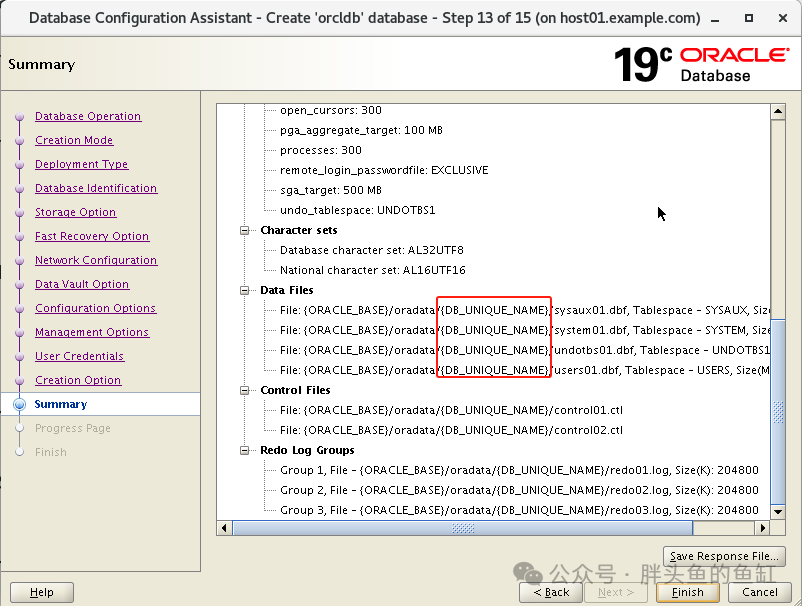Click the vertical scrollbar down arrow
This screenshot has width=802, height=606.
pyautogui.click(x=778, y=511)
